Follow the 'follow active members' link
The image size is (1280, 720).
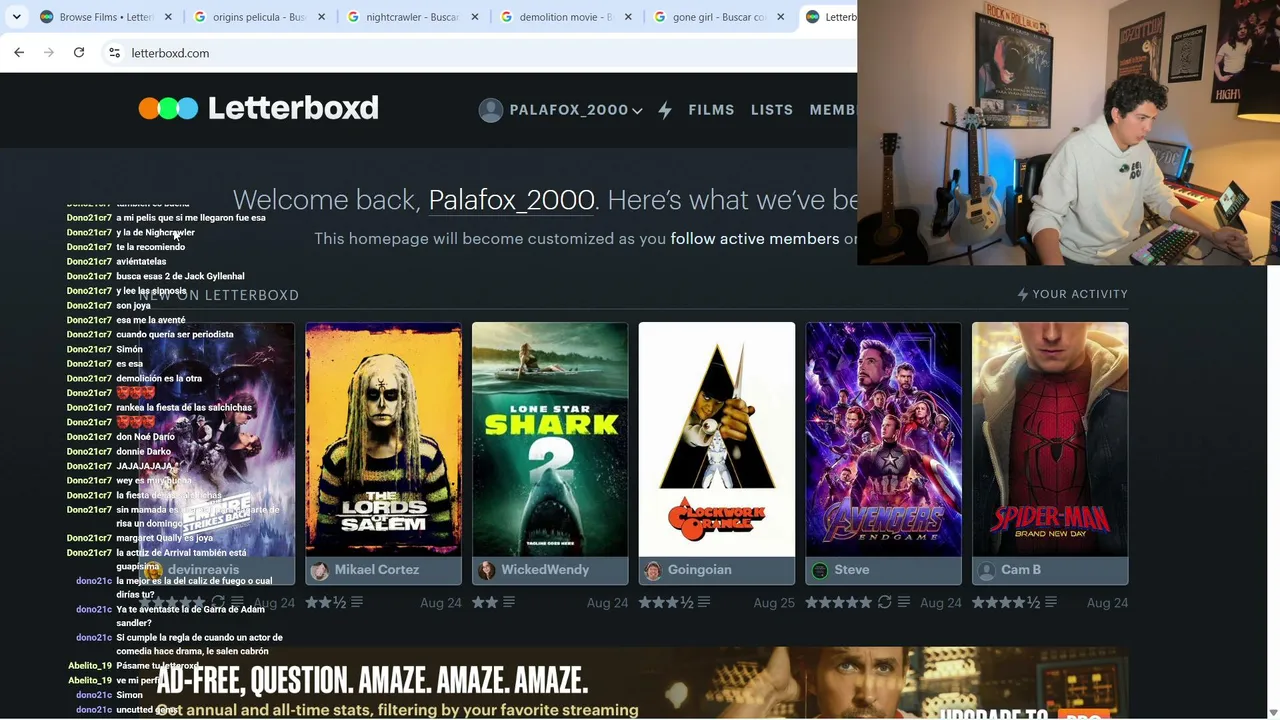(755, 239)
